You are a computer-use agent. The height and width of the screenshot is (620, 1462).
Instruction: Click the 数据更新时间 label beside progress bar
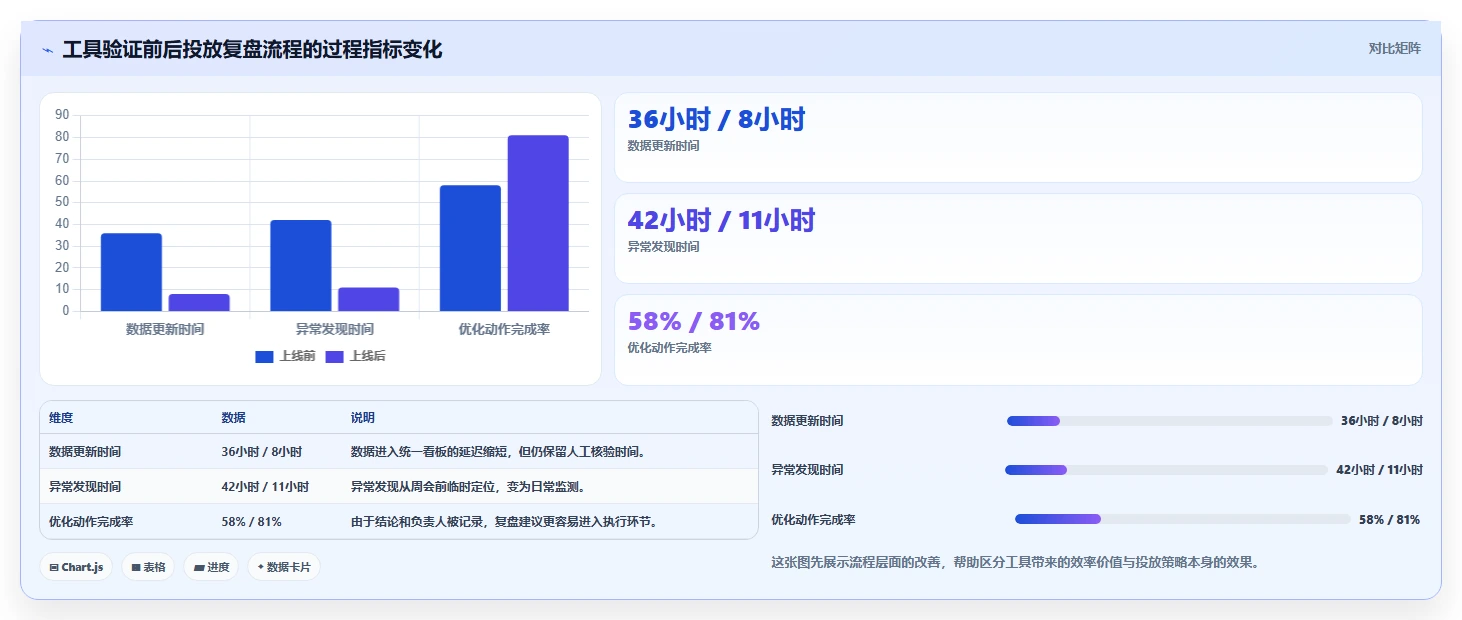[x=807, y=421]
